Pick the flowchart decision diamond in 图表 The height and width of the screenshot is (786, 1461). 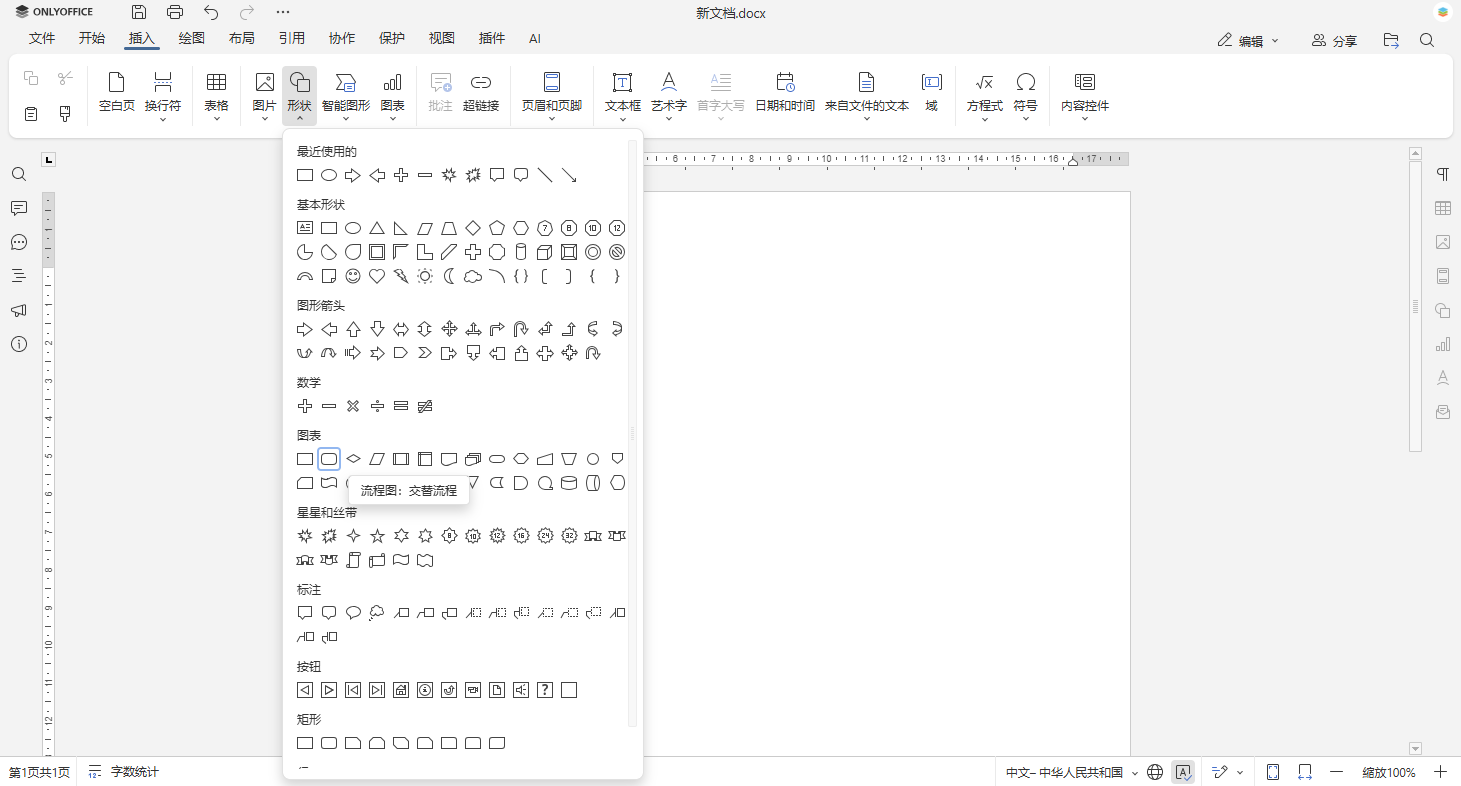pos(353,459)
